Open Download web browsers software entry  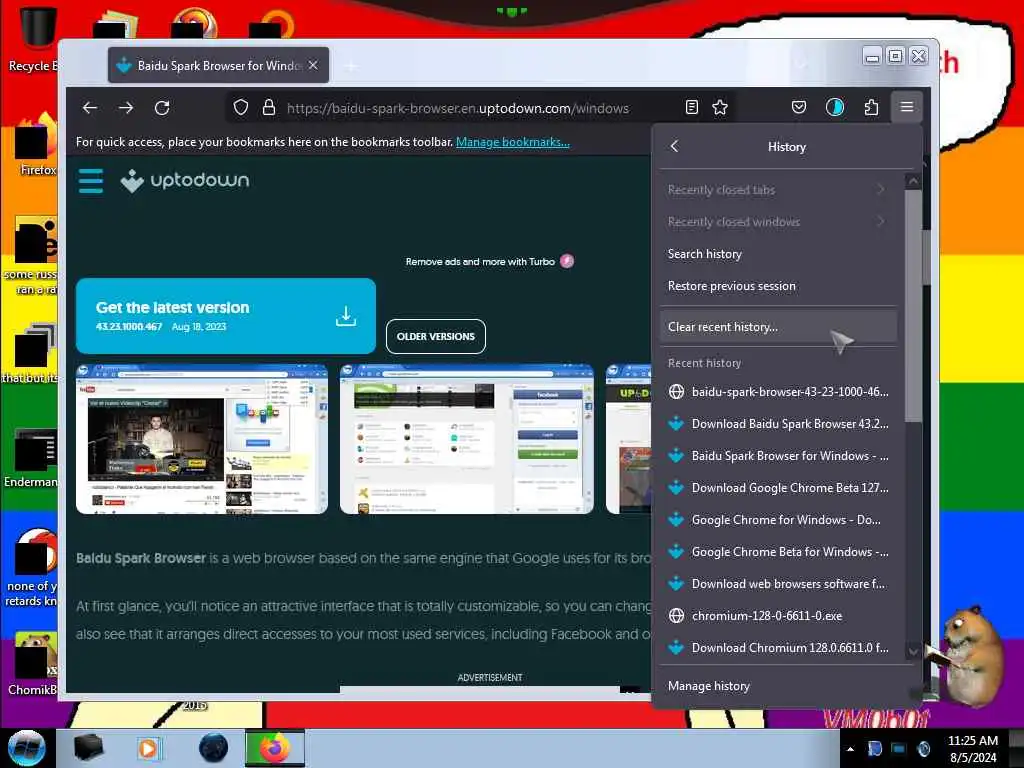pos(778,584)
